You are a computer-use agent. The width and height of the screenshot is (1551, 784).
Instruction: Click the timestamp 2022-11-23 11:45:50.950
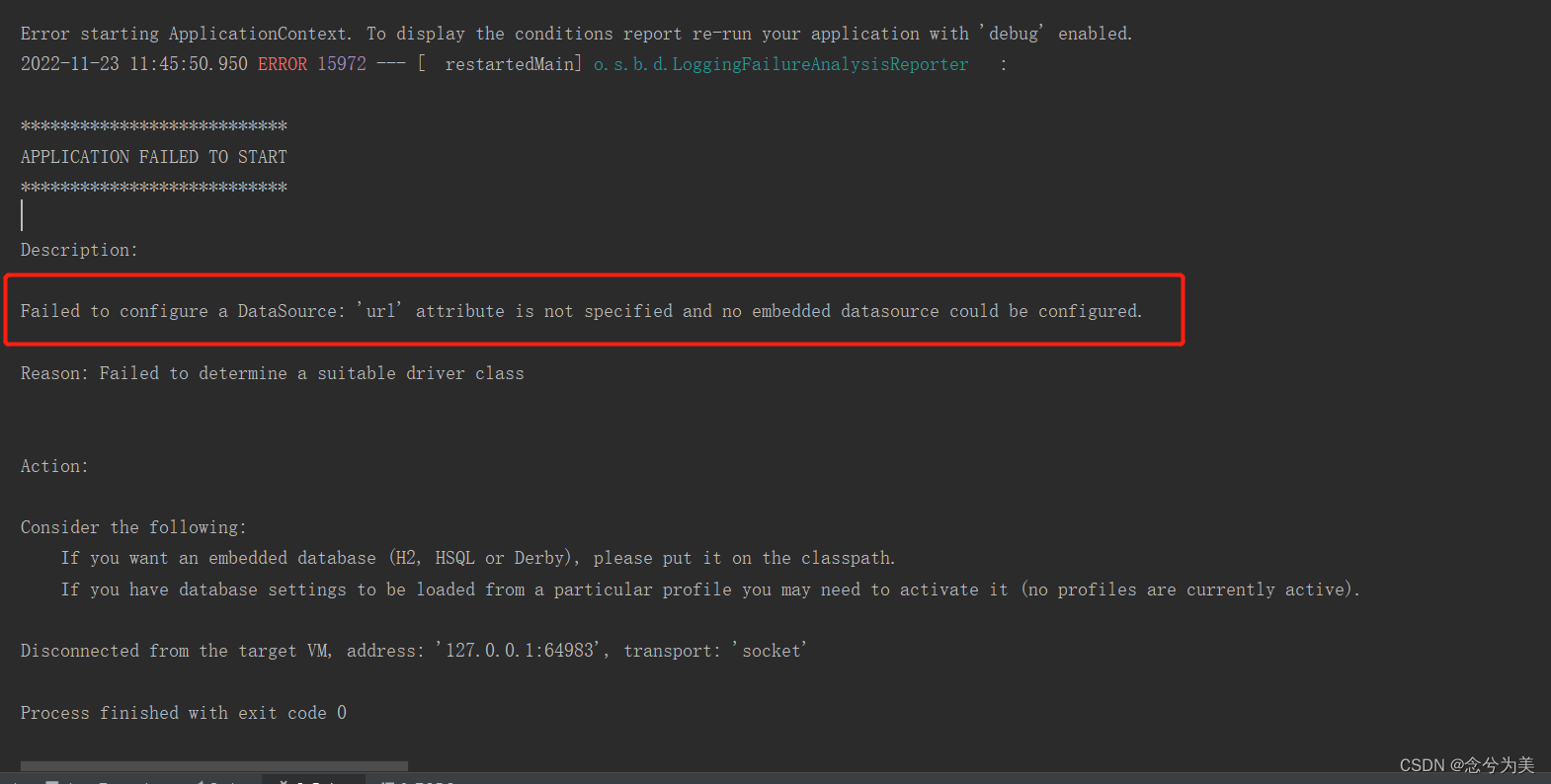click(134, 64)
